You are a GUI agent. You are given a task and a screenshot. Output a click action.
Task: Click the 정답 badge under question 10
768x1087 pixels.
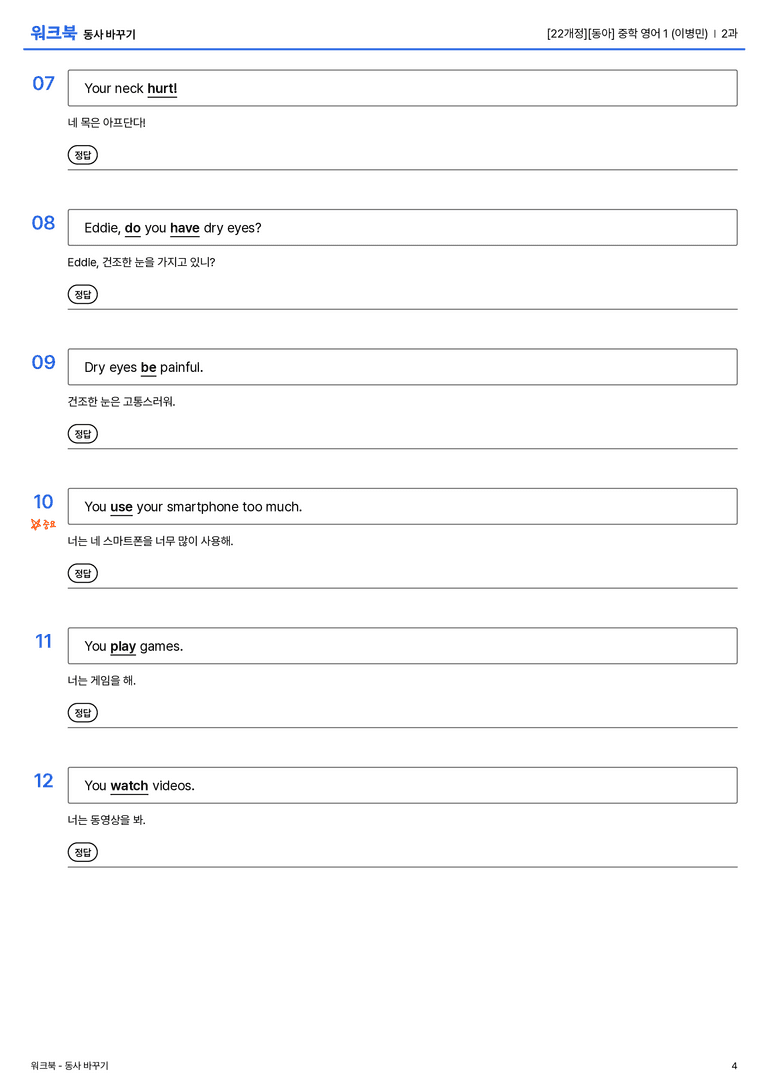pyautogui.click(x=82, y=573)
